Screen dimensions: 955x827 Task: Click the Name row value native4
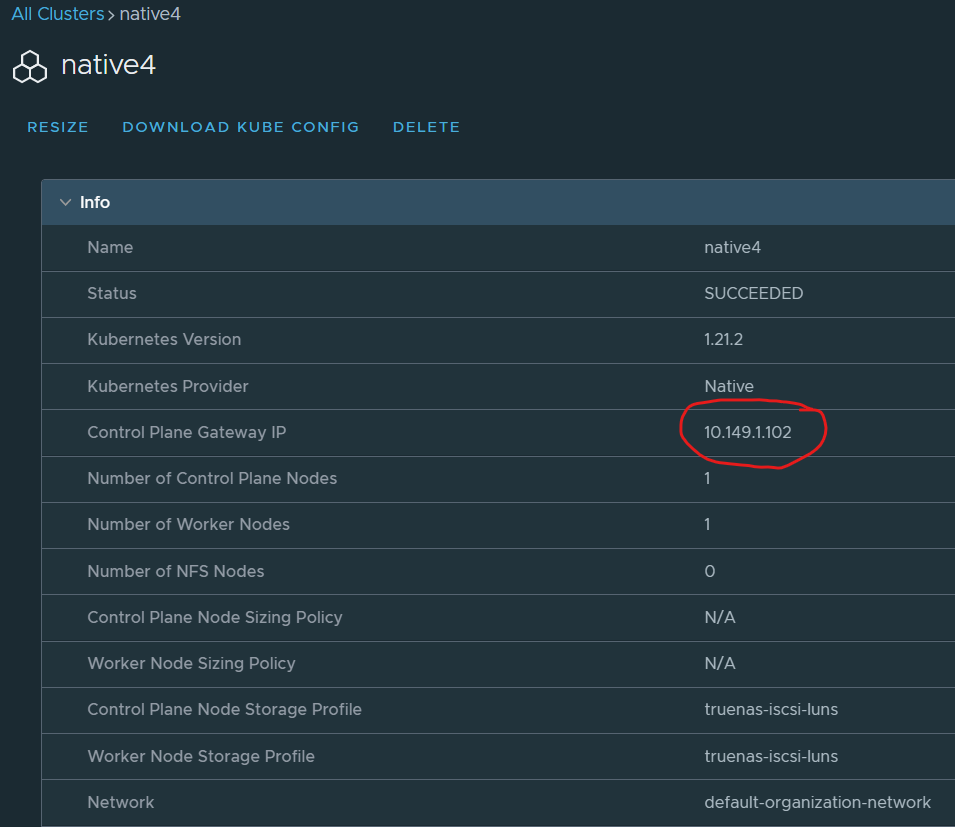coord(732,247)
